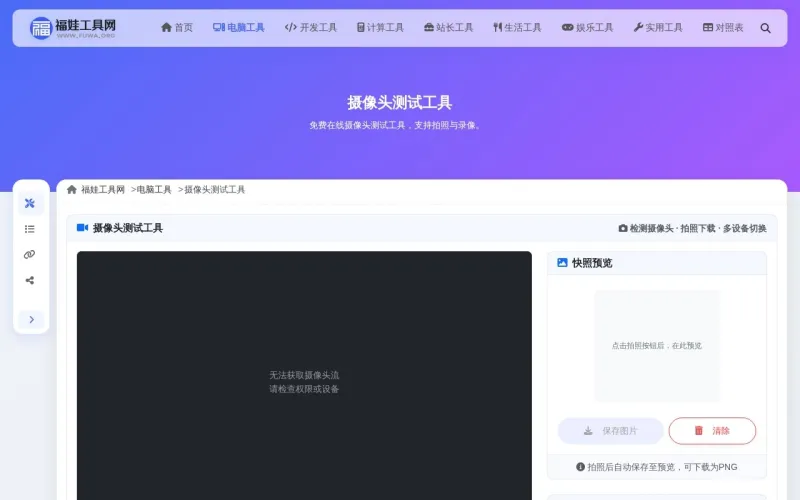Open the 娱乐工具 menu item
Viewport: 800px width, 500px height.
coord(587,28)
